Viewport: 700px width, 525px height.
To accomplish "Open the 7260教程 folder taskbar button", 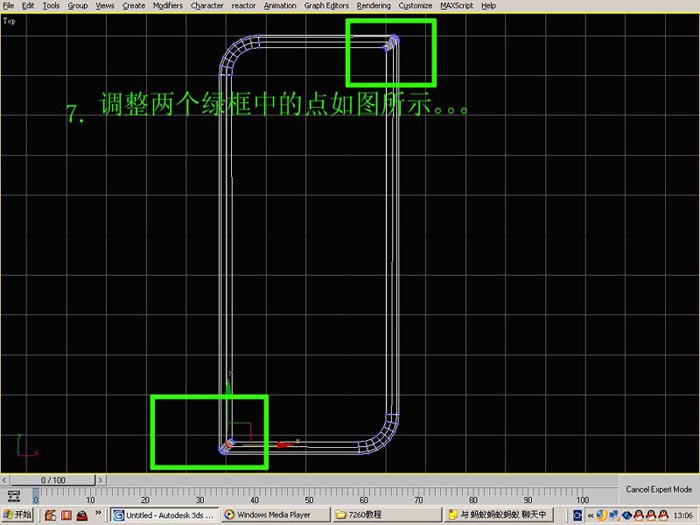I will 387,515.
